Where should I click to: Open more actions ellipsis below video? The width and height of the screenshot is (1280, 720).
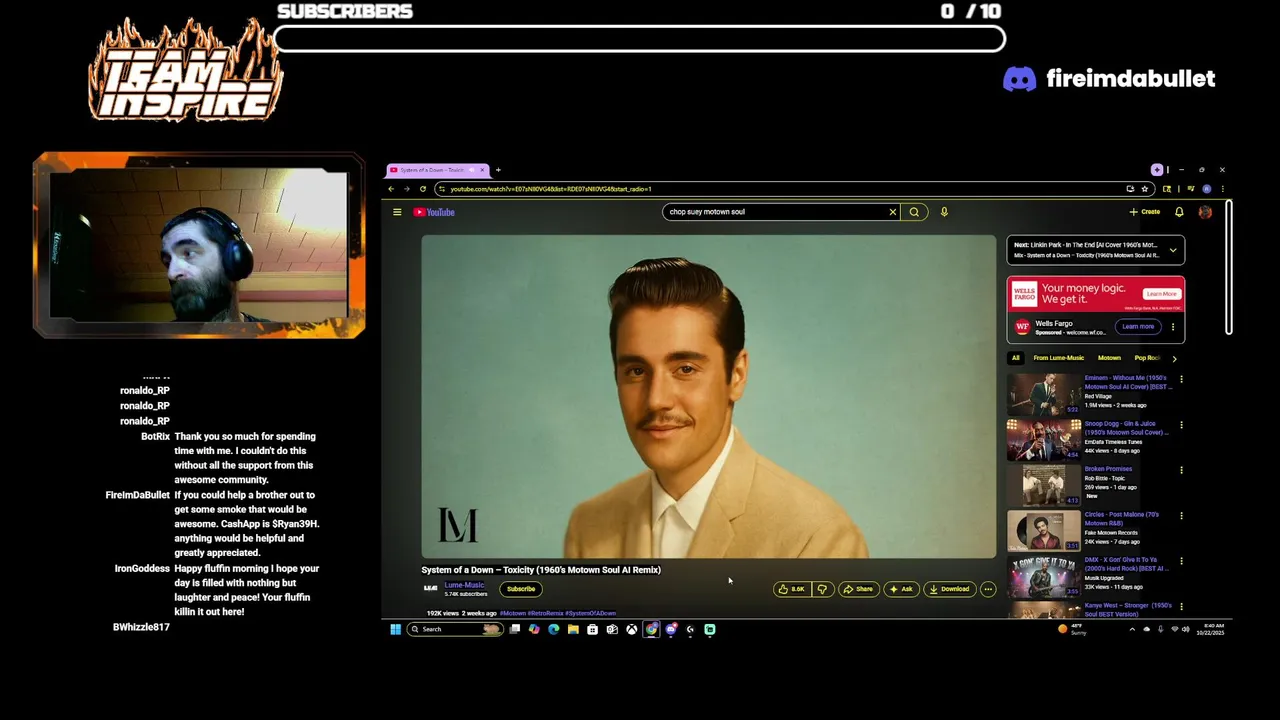point(988,589)
